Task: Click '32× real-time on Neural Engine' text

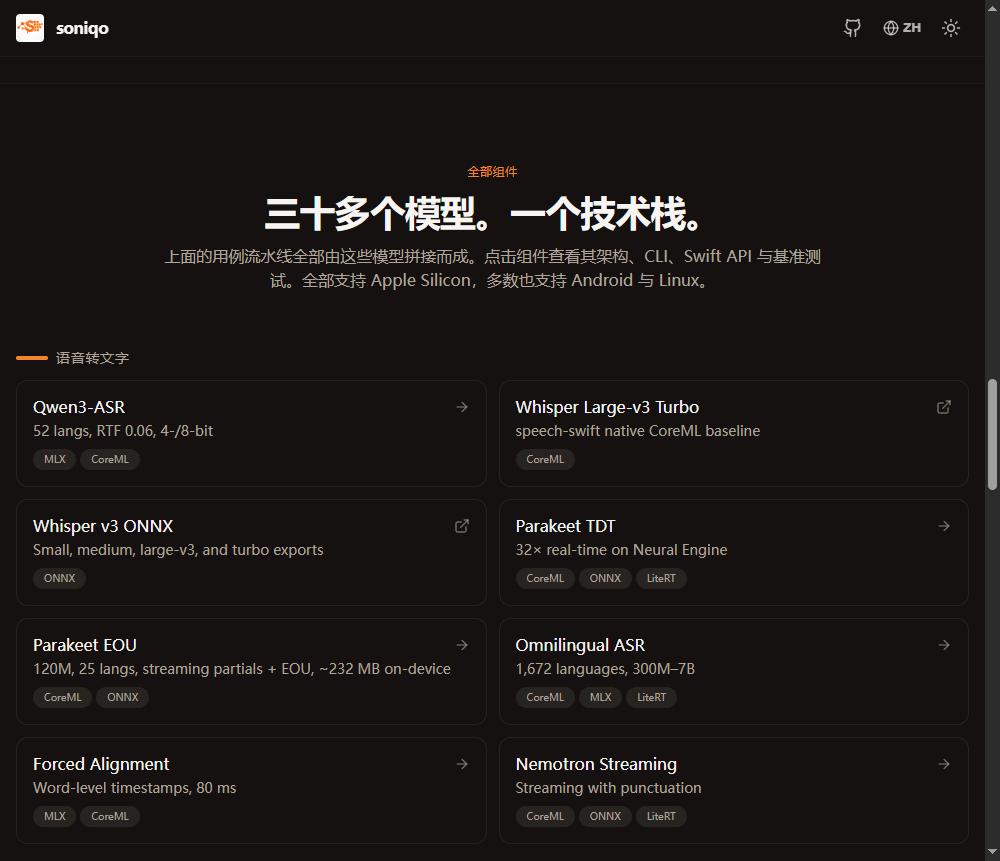Action: tap(621, 550)
